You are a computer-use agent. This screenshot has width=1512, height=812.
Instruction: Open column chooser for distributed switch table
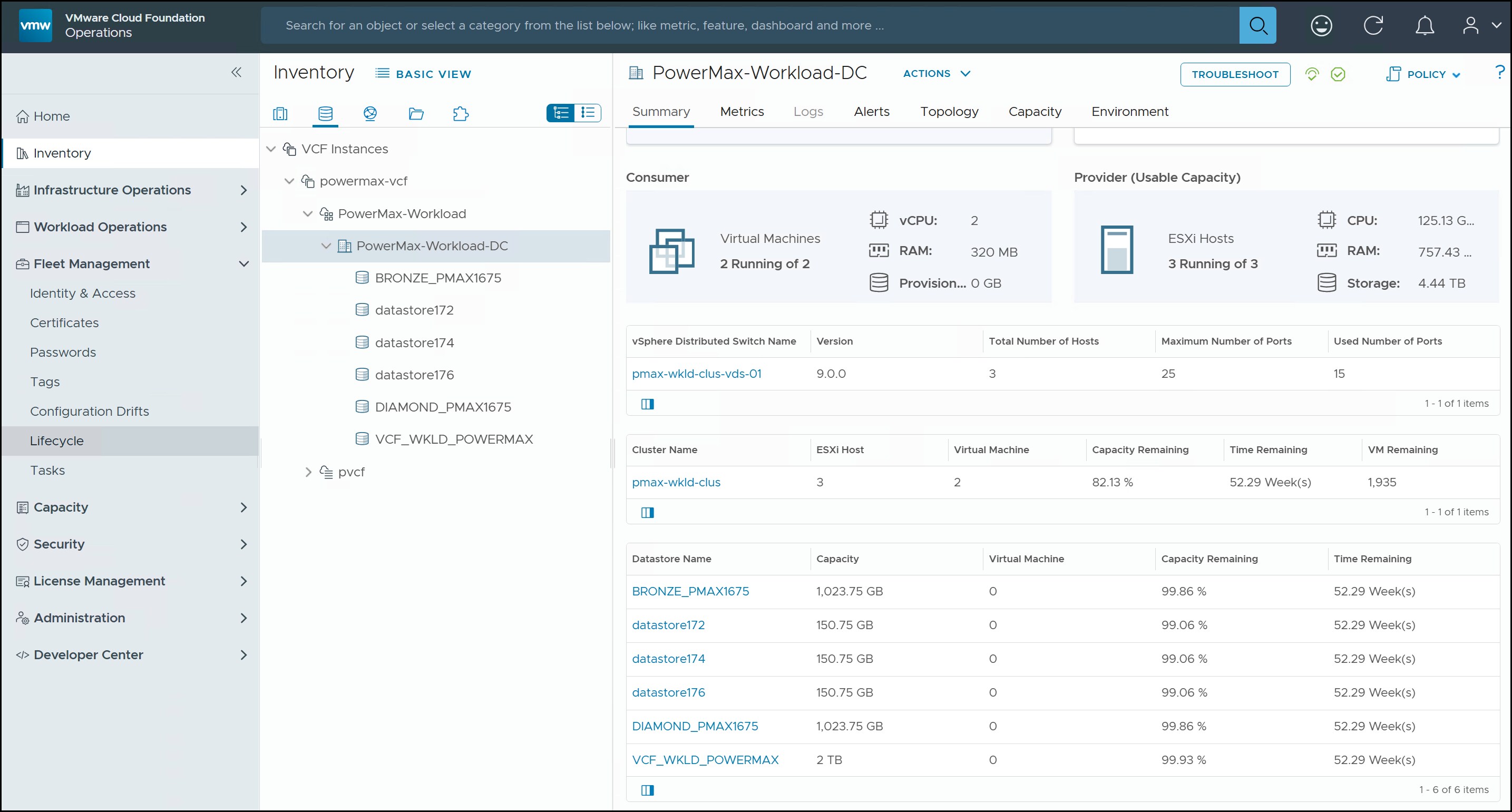(647, 404)
